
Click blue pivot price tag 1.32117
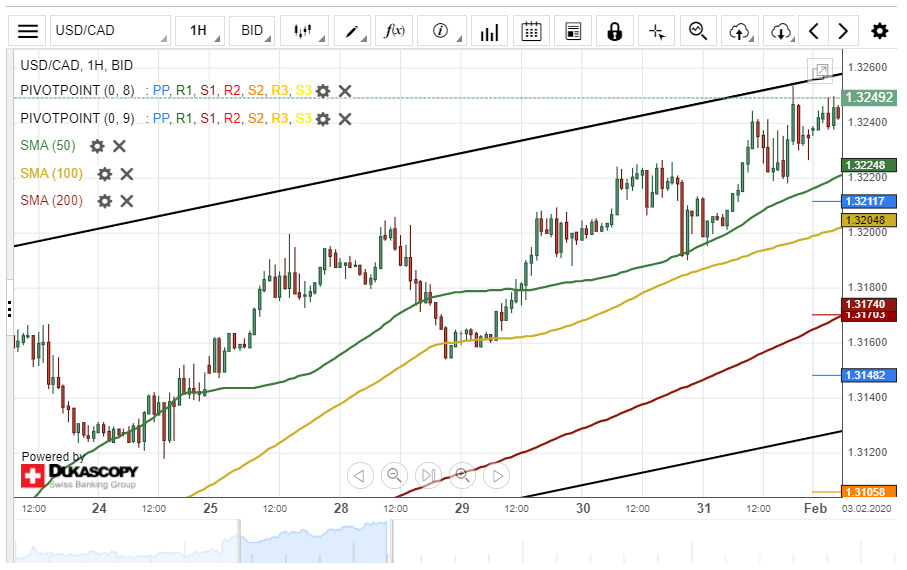tap(869, 201)
